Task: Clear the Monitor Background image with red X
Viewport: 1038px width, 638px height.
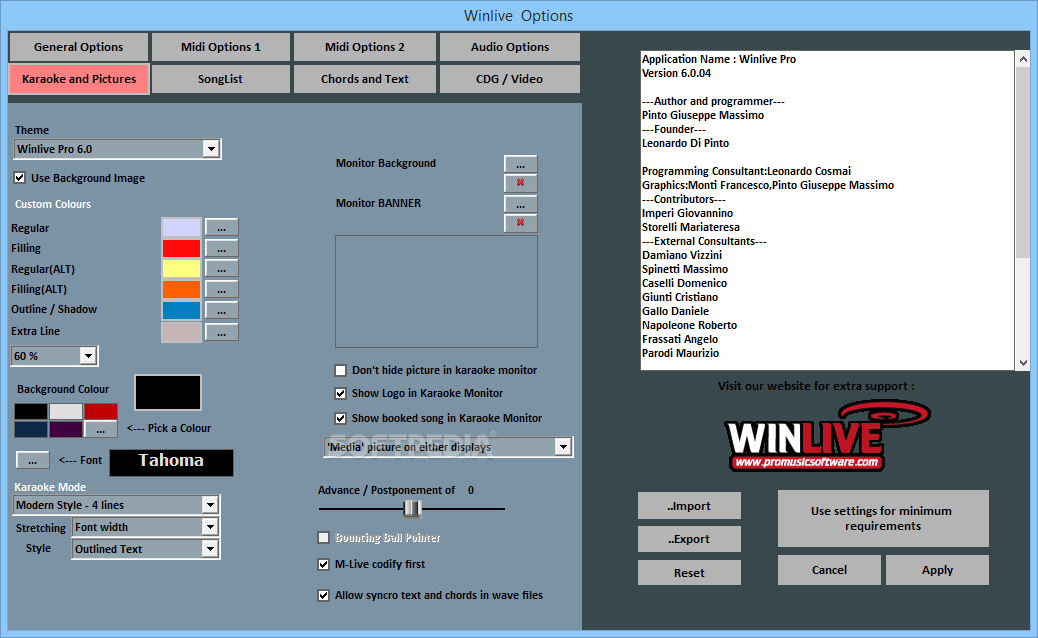Action: [x=520, y=183]
